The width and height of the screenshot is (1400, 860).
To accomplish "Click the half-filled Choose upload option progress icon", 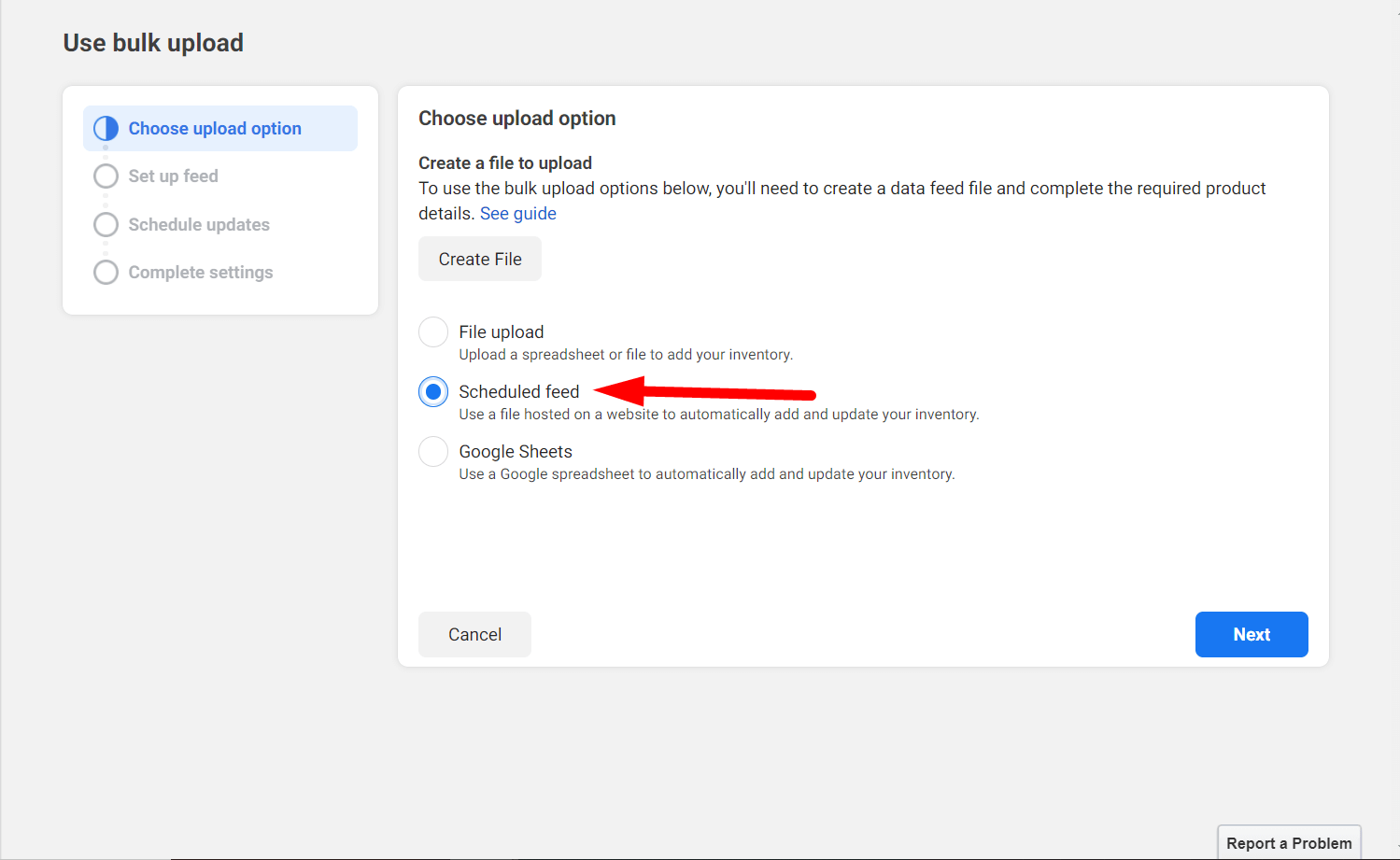I will [106, 128].
